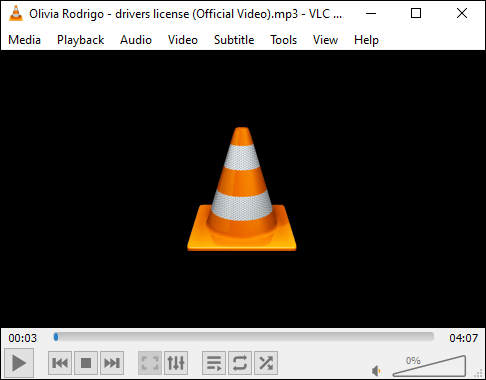486x380 pixels.
Task: Expand the Tools menu
Action: (x=283, y=40)
